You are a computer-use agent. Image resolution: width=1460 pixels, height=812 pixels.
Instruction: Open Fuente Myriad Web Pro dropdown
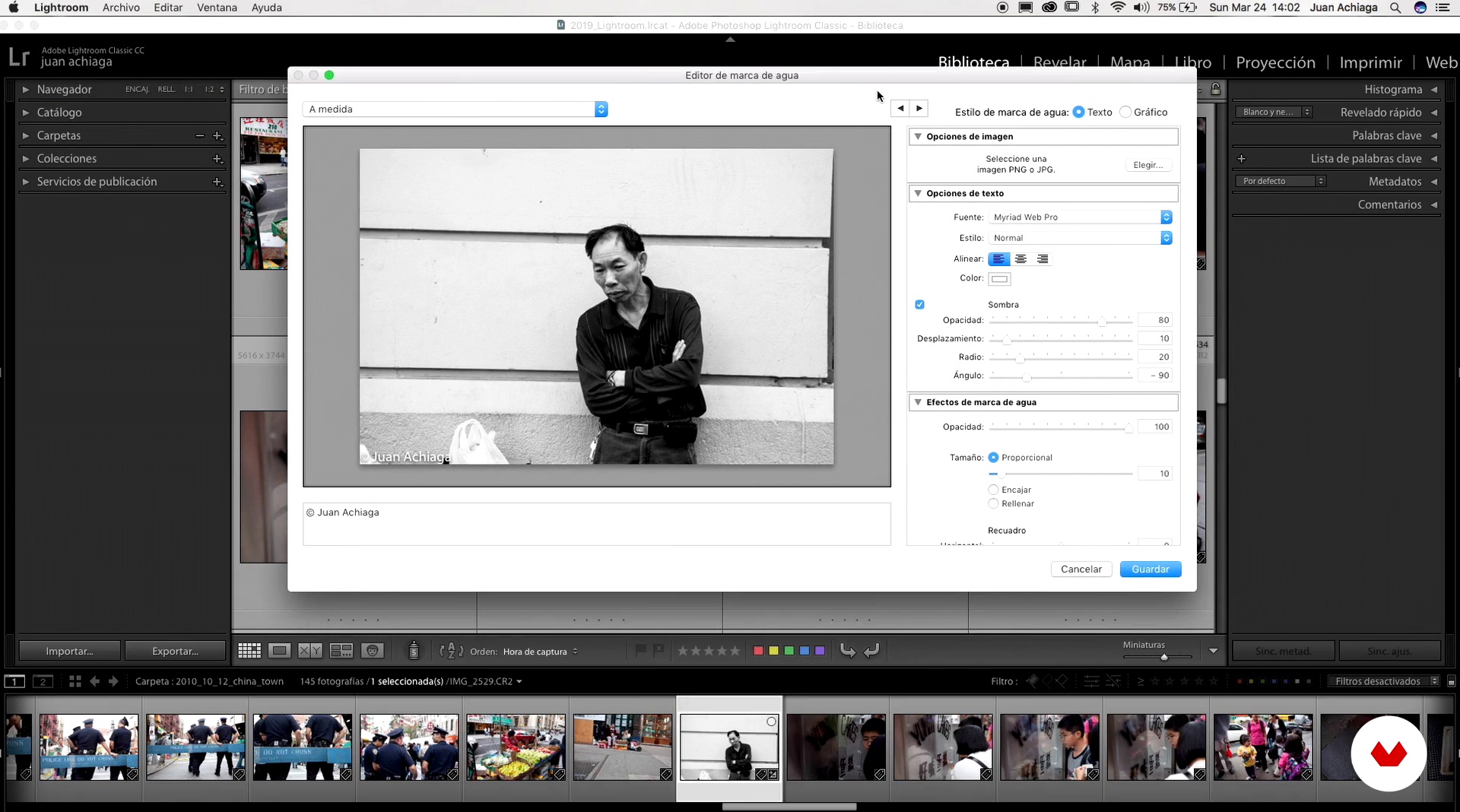(1080, 217)
